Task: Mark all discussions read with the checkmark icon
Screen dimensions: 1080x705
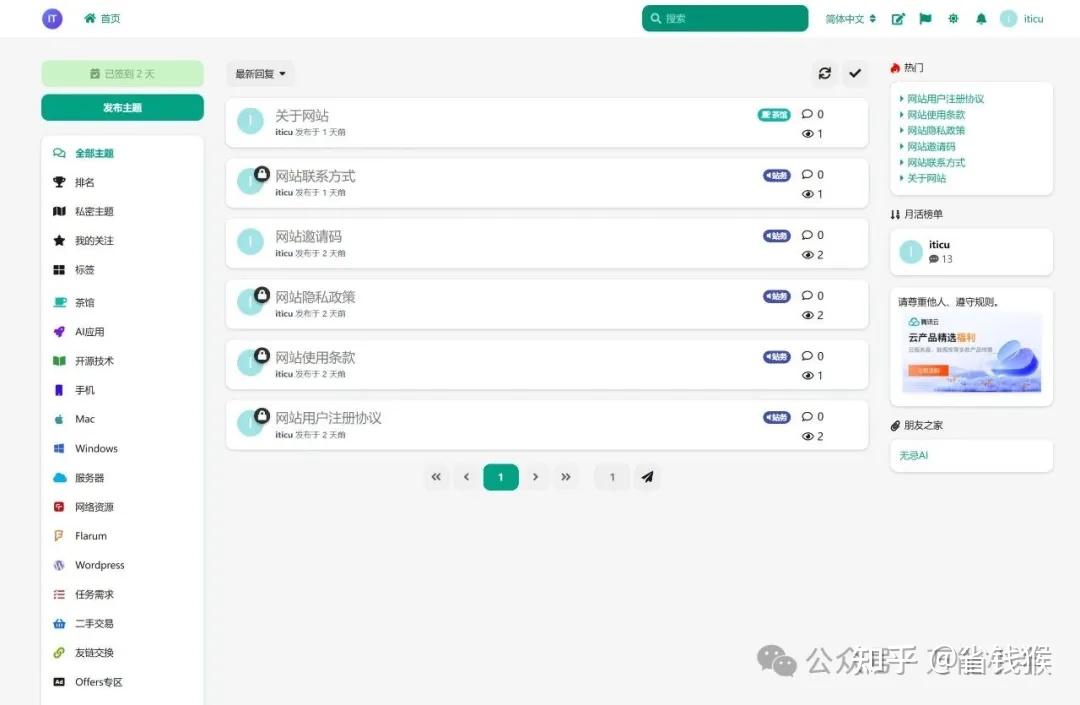Action: (855, 73)
